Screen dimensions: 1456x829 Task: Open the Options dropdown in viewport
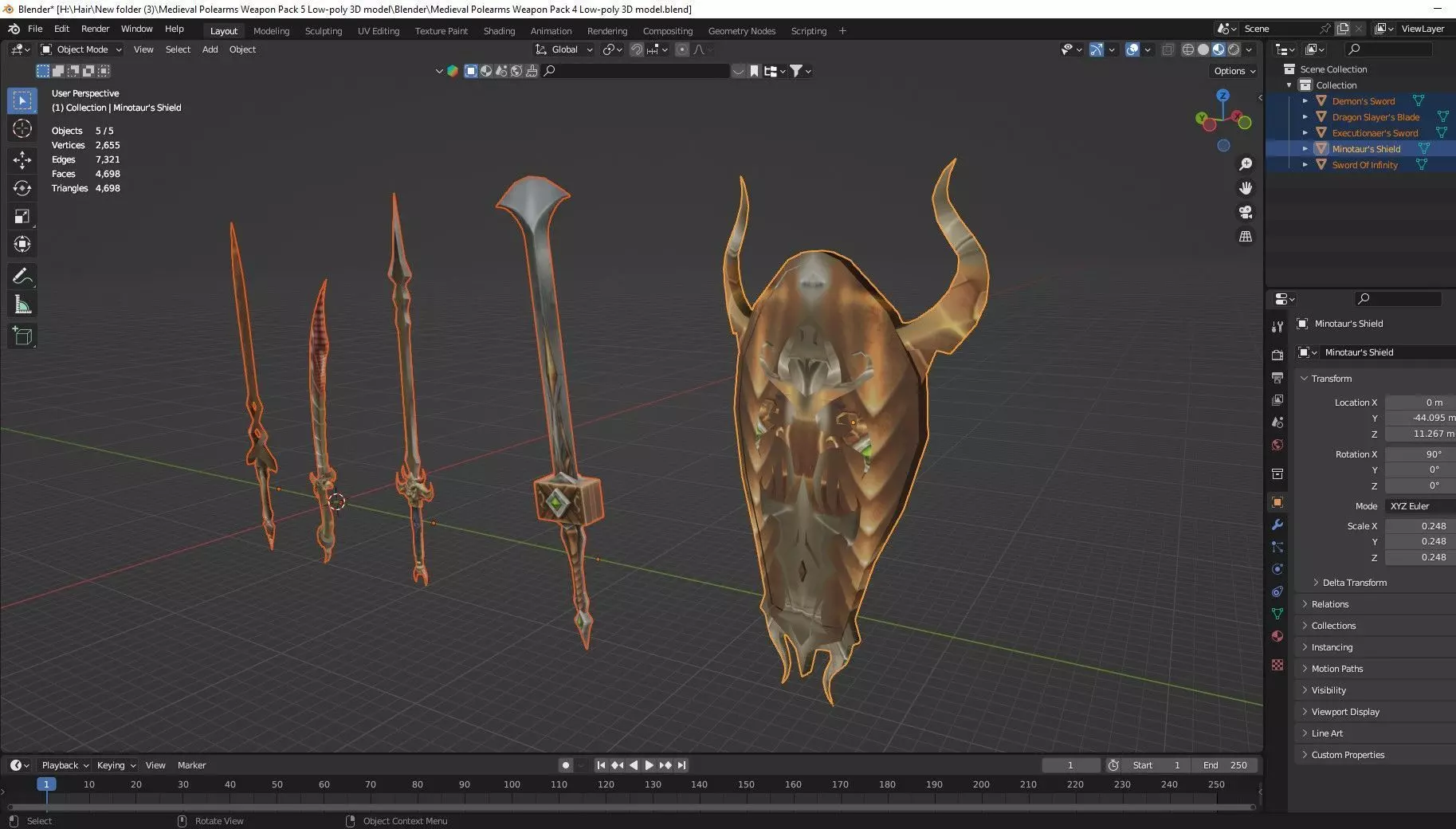1234,71
